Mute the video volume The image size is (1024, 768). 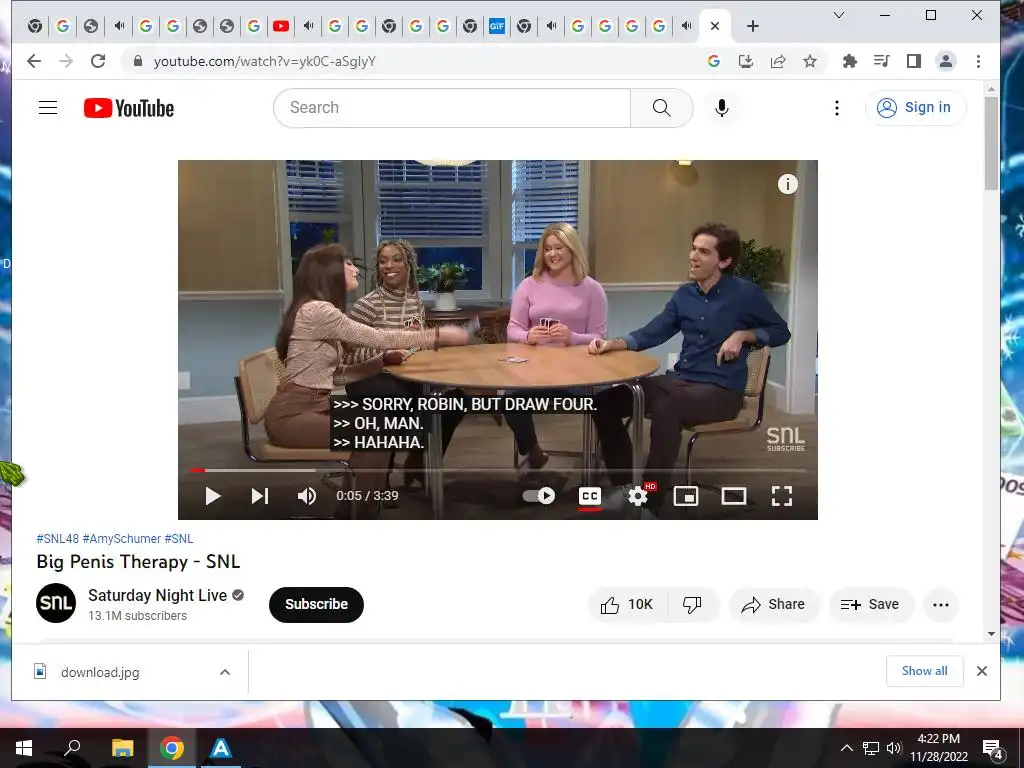pyautogui.click(x=307, y=496)
